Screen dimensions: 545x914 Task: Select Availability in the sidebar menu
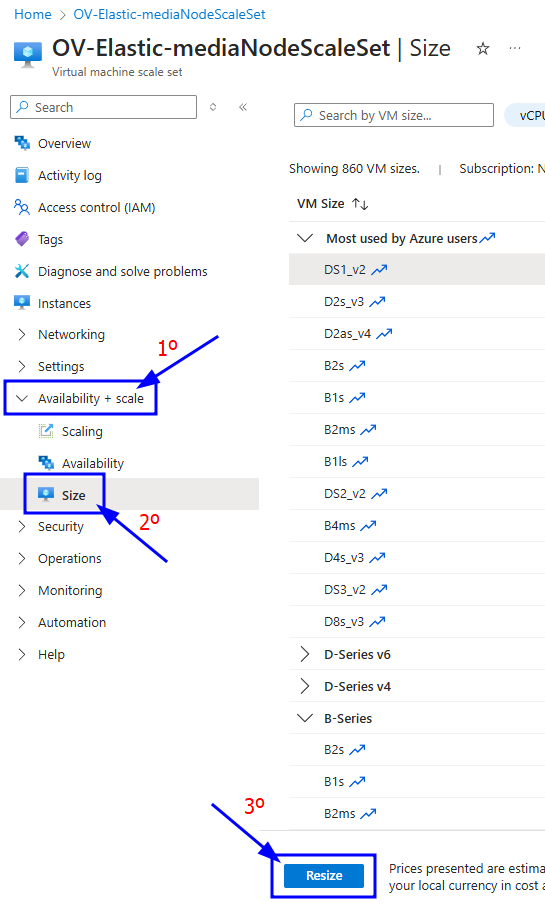pos(93,463)
